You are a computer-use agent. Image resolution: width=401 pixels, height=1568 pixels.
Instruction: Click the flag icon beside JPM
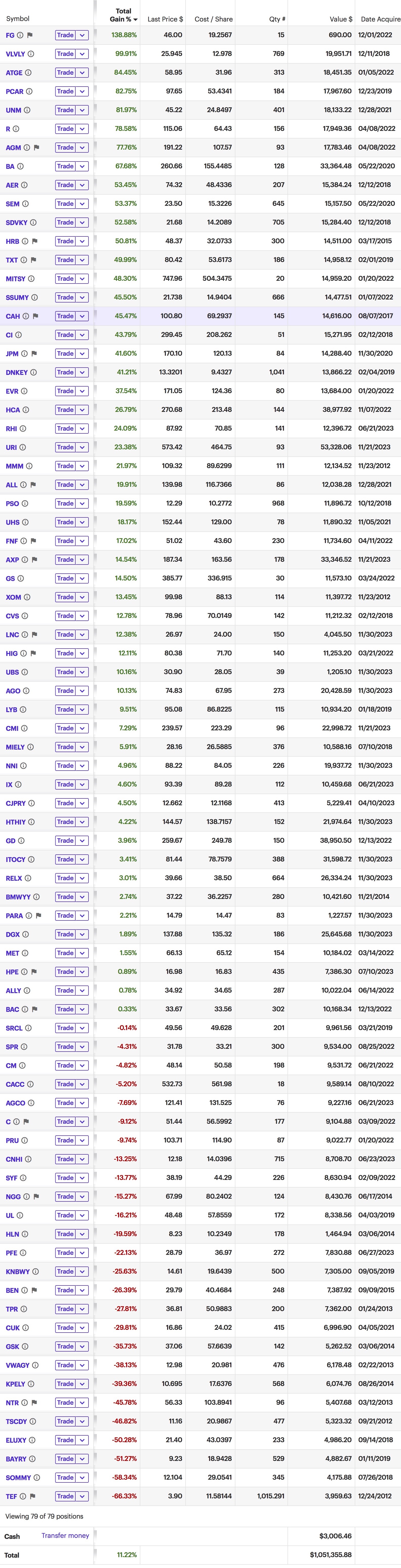click(x=34, y=354)
